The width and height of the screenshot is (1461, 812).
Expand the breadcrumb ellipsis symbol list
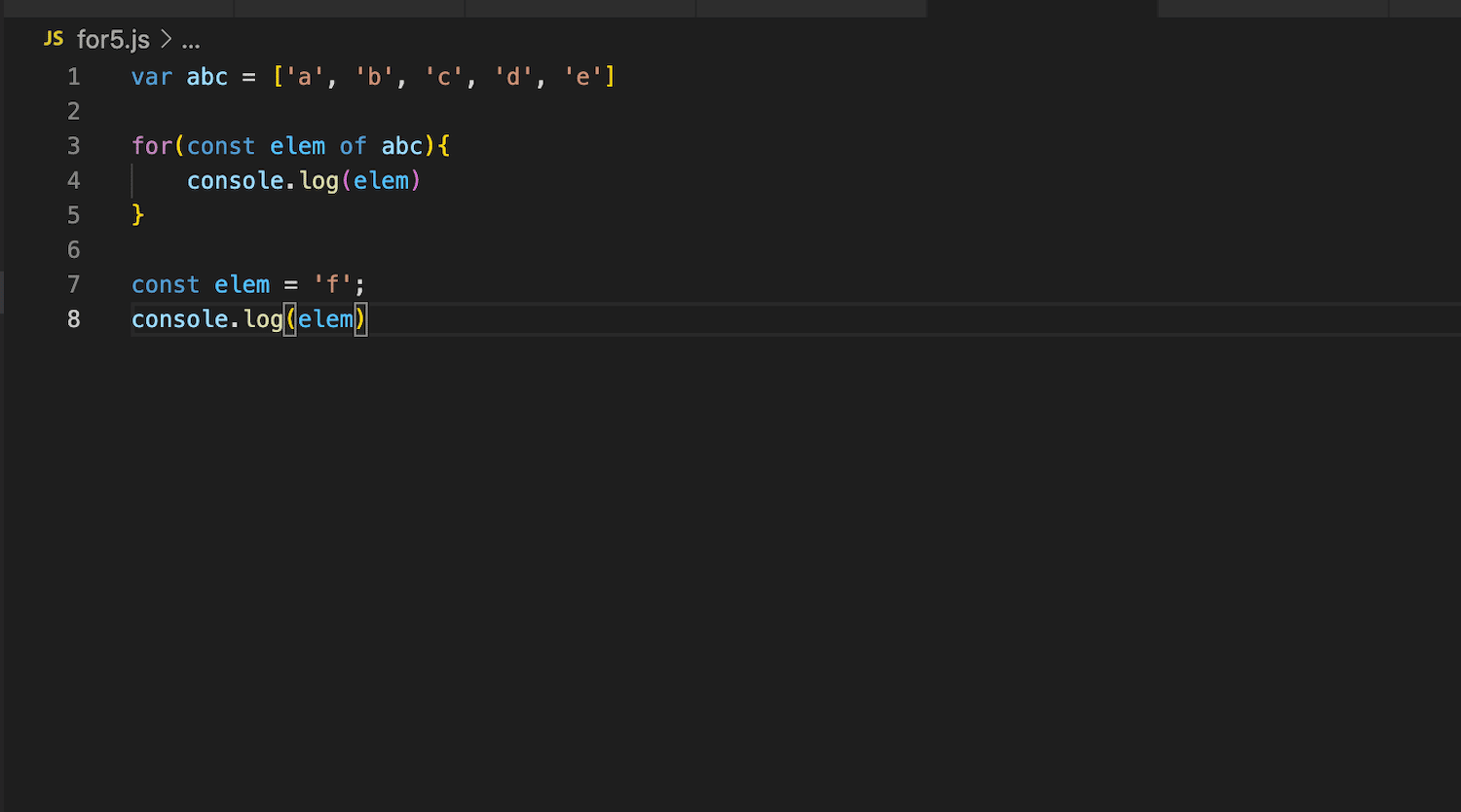coord(191,41)
